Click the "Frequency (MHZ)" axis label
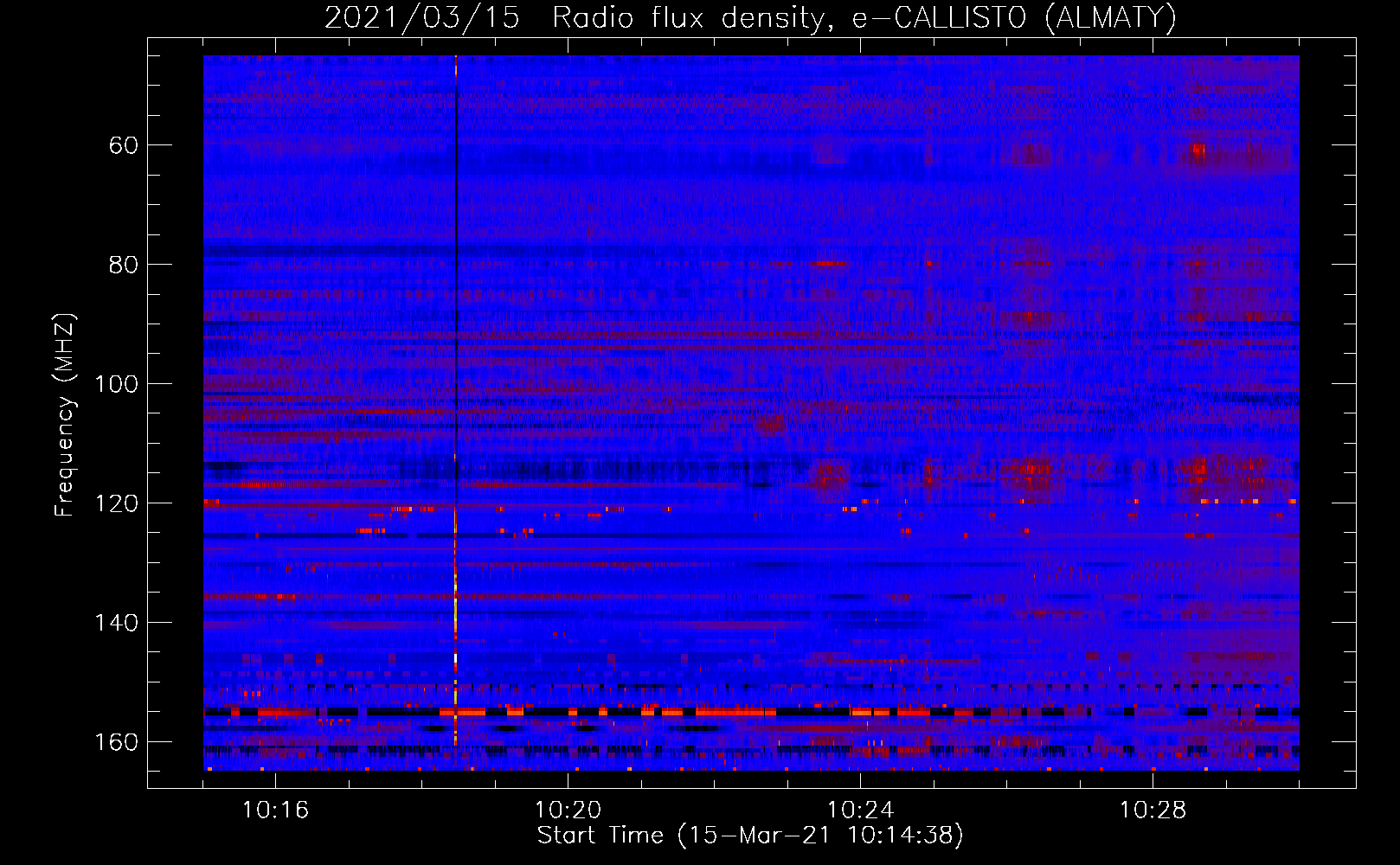 [x=65, y=415]
